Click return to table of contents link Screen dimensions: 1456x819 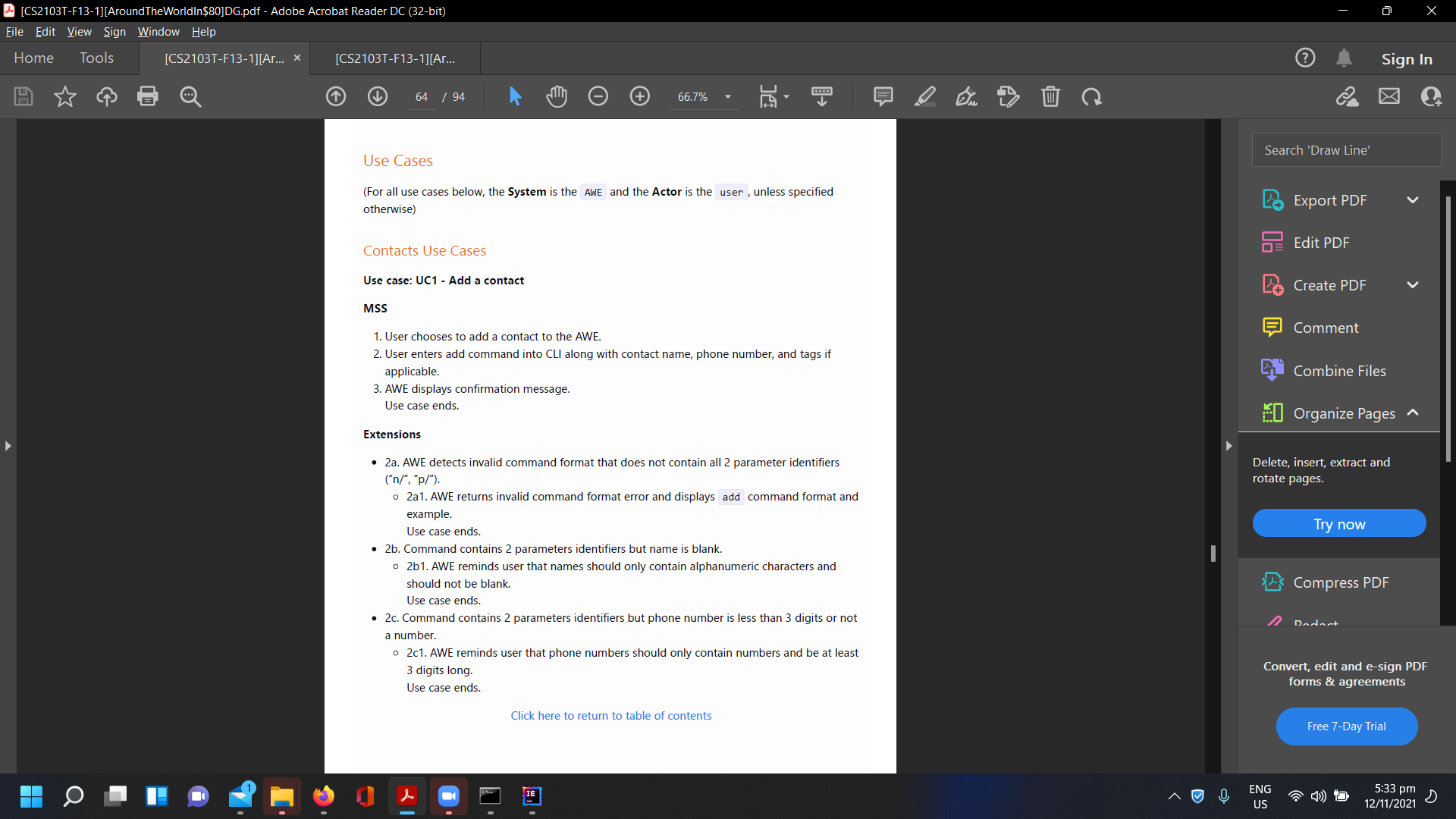pos(610,716)
